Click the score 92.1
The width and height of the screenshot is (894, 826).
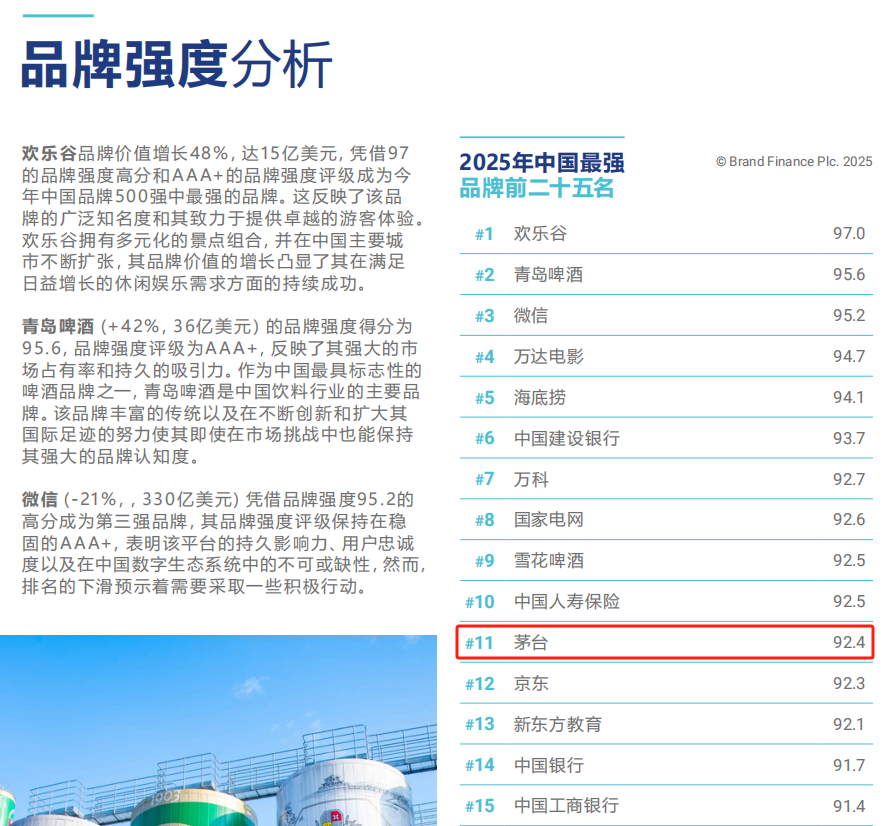(x=849, y=725)
